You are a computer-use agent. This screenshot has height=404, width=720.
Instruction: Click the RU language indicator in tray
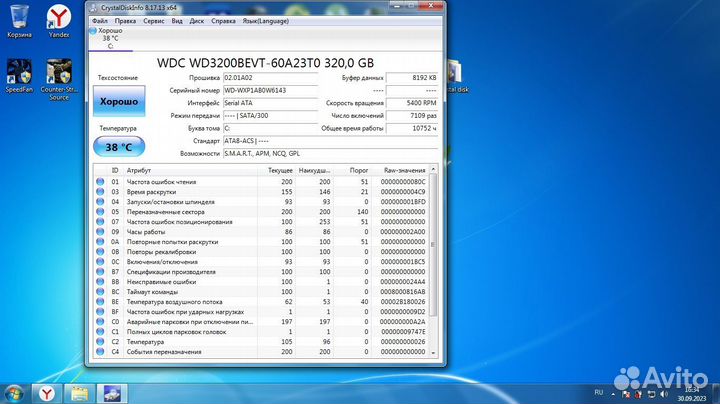(598, 393)
